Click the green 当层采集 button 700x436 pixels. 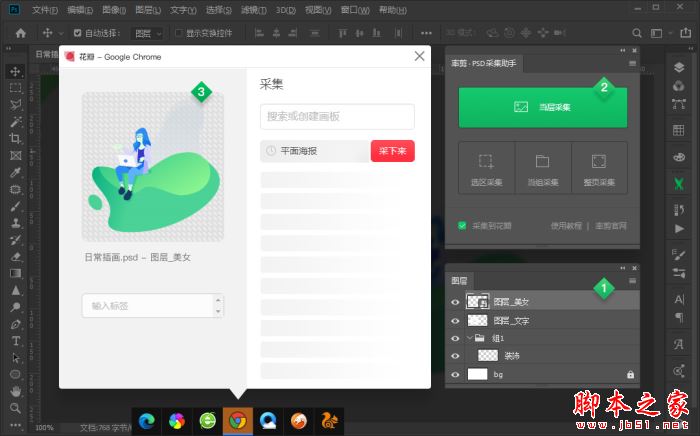[x=542, y=106]
